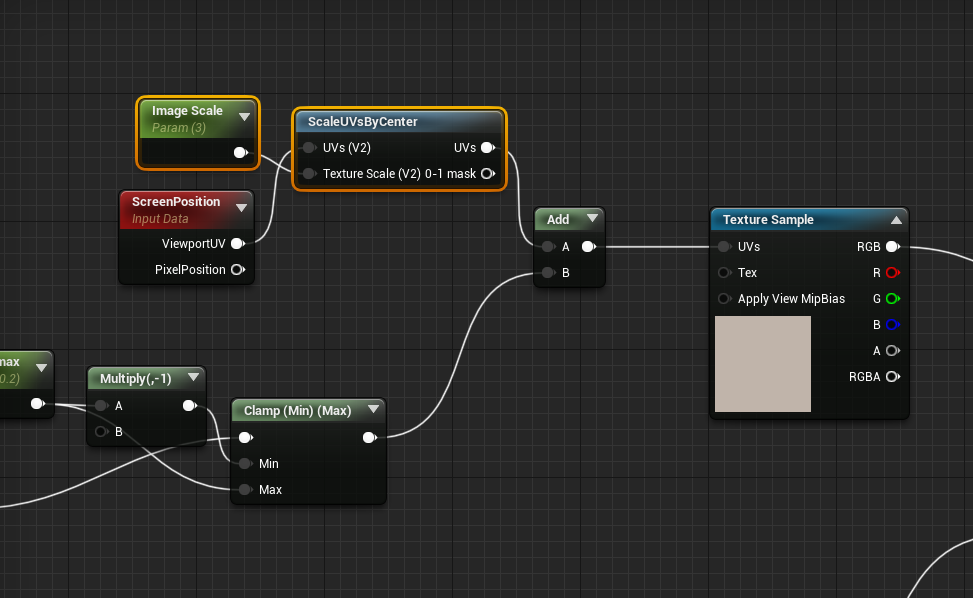Click the (0.2) parameter node output pin
Image resolution: width=973 pixels, height=598 pixels.
[x=38, y=404]
